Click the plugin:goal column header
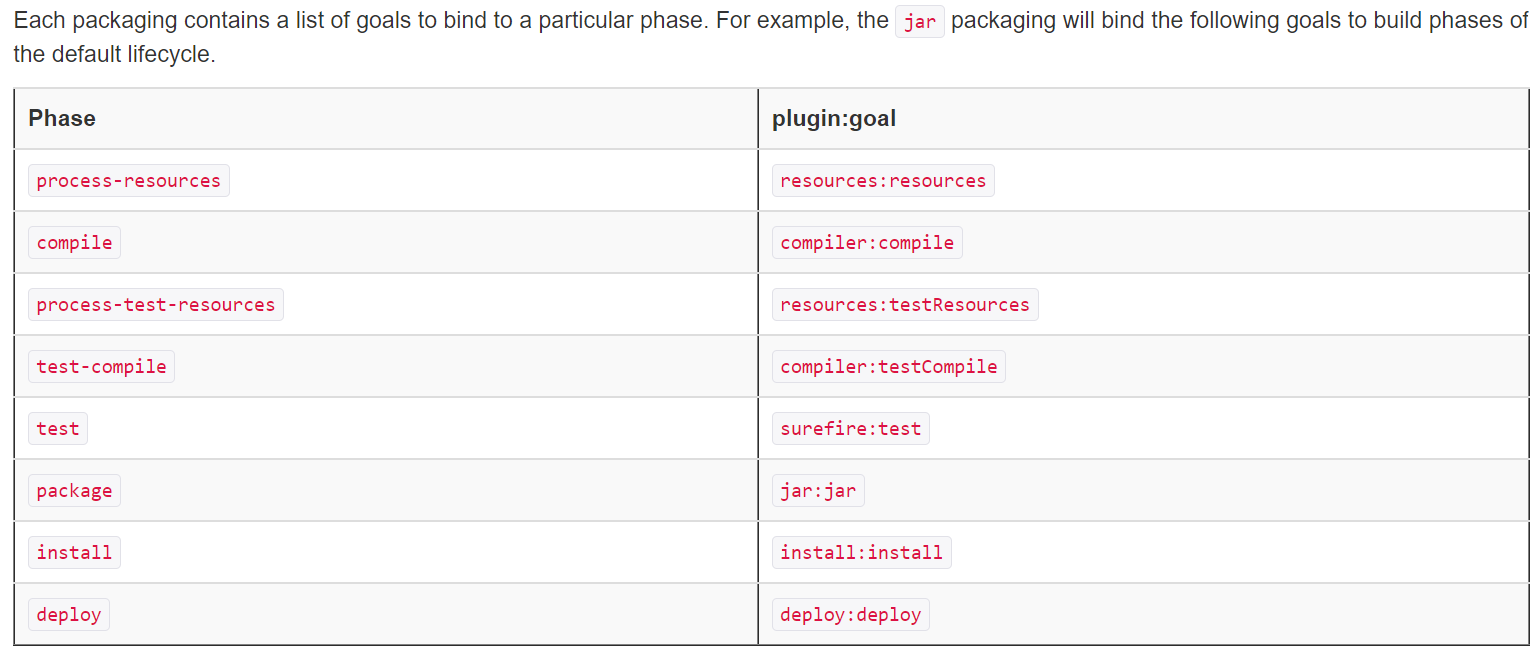1534x654 pixels. point(834,119)
